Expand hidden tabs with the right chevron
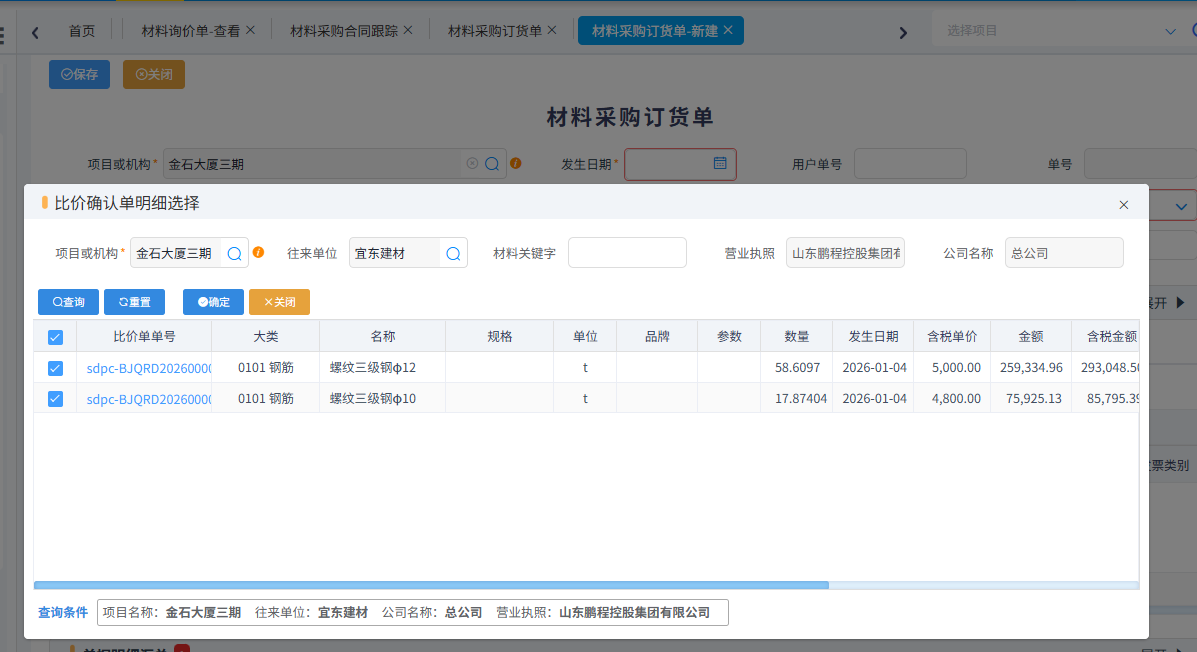Screen dimensions: 1197x652 point(903,31)
